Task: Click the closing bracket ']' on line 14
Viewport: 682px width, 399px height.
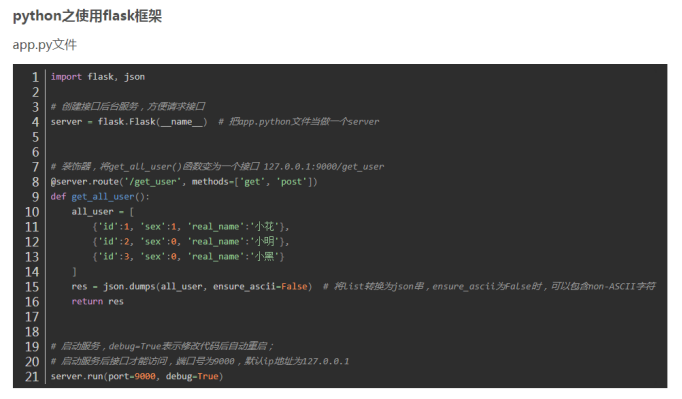Action: [74, 272]
